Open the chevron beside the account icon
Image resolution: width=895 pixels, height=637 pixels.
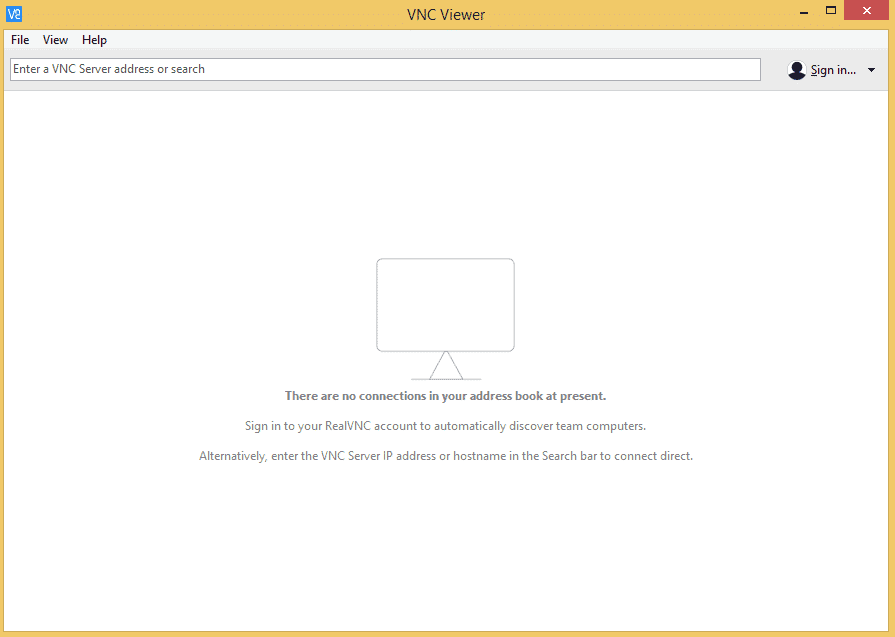(871, 69)
